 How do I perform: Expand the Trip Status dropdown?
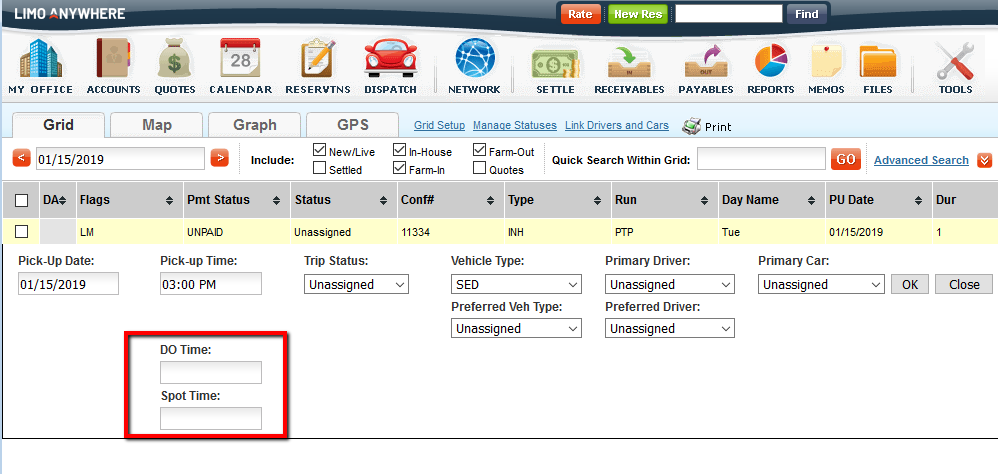point(356,284)
